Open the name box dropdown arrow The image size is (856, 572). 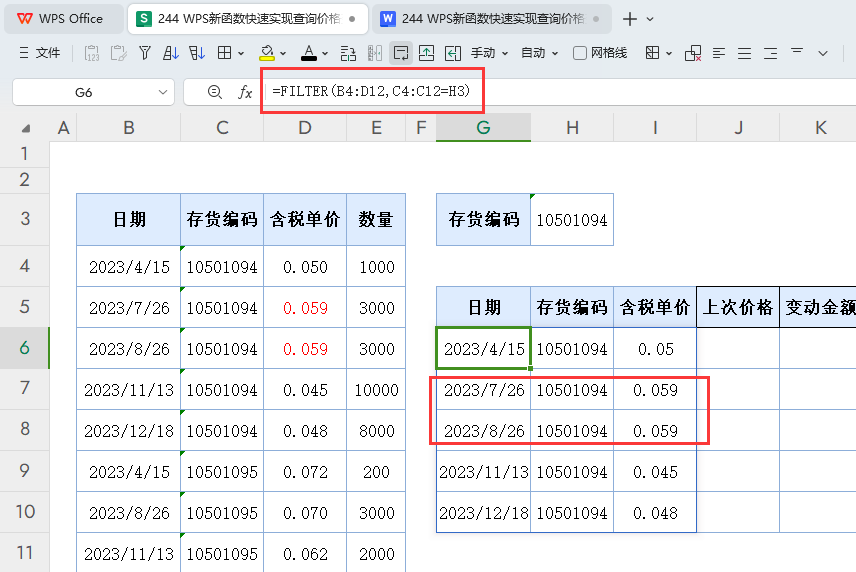163,92
